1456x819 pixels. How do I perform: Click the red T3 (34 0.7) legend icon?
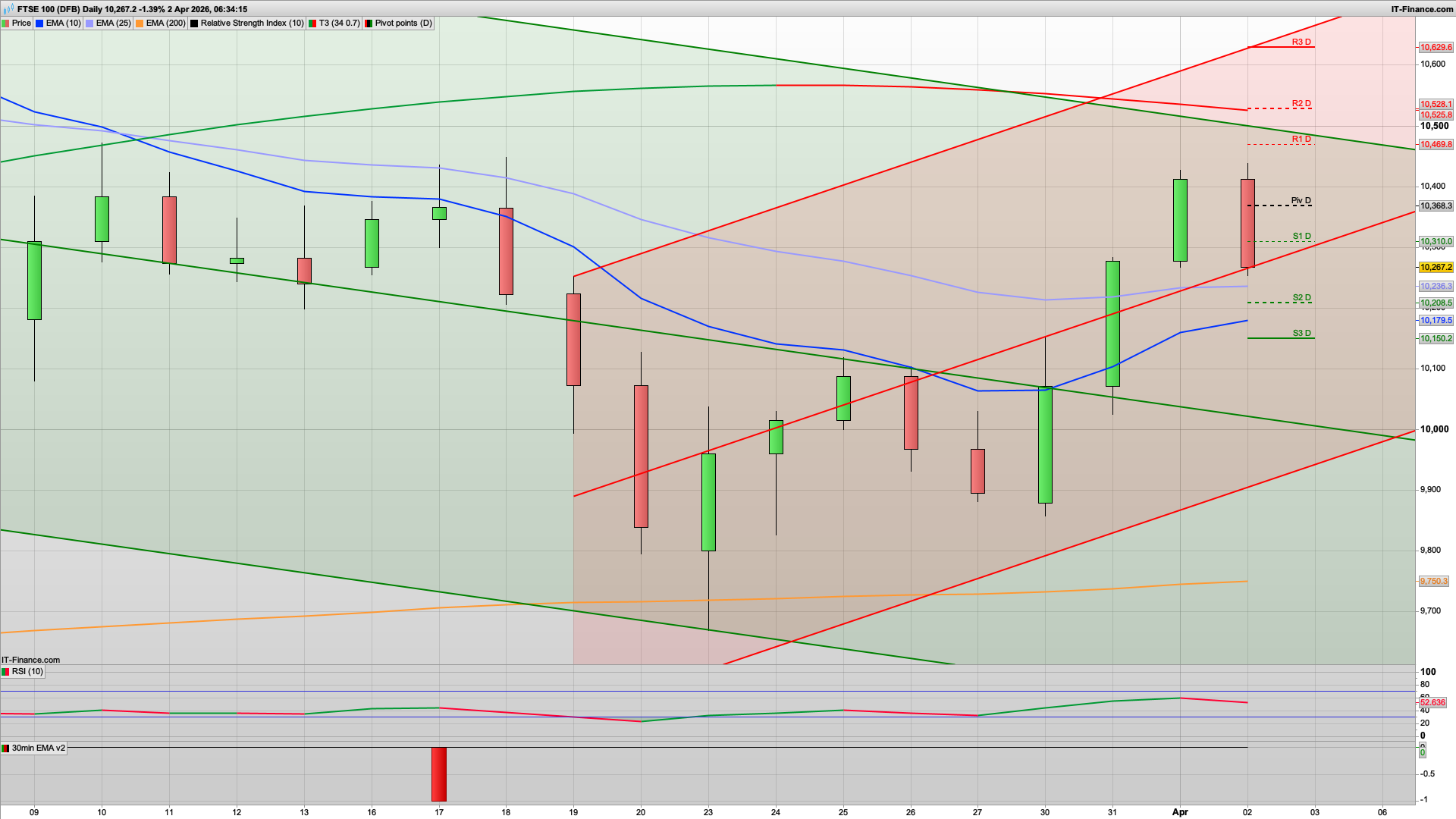click(312, 23)
